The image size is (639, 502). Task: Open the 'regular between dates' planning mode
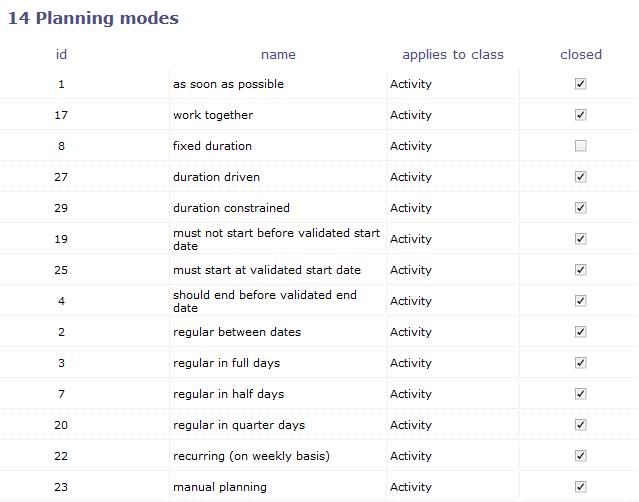(236, 332)
